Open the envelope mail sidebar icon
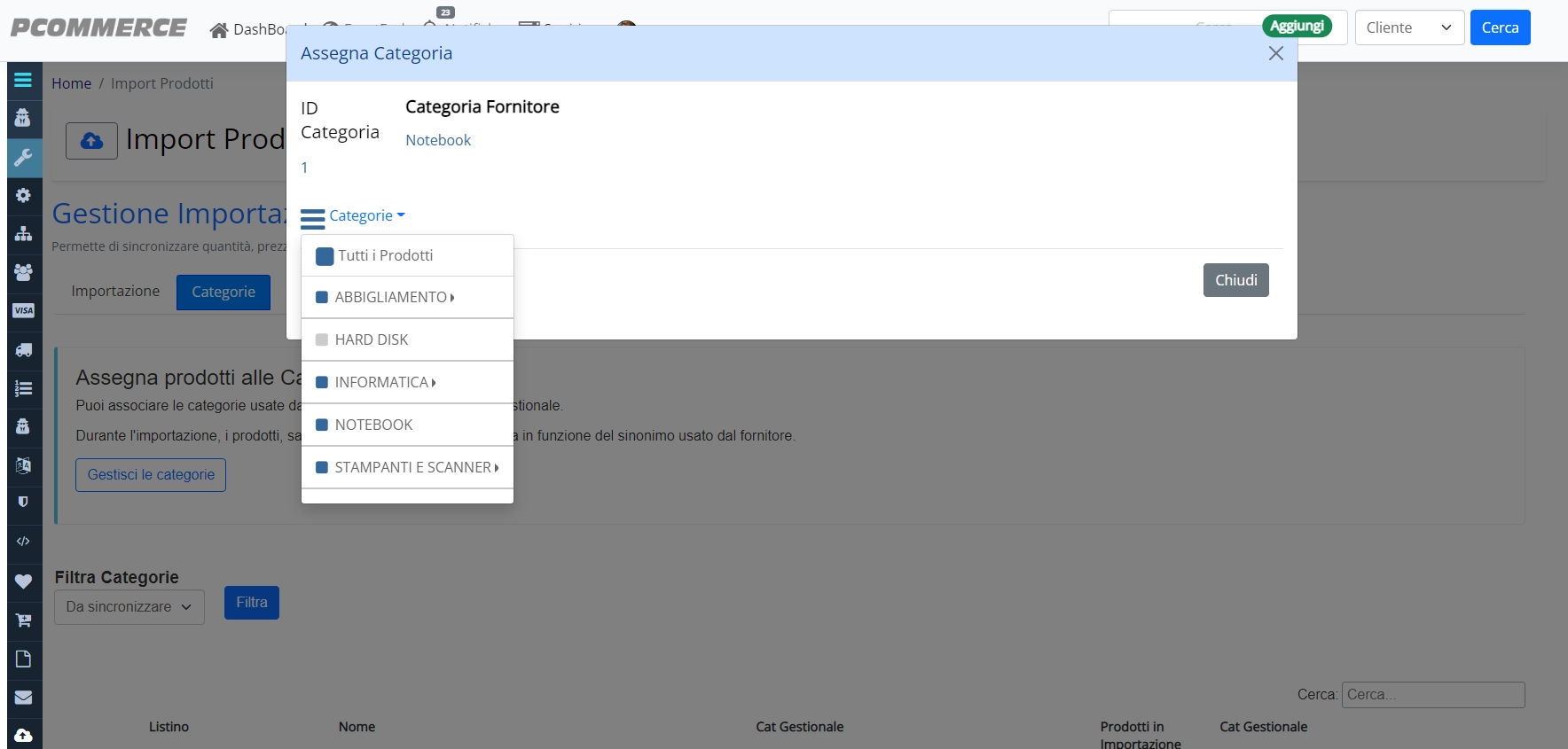This screenshot has height=749, width=1568. [23, 698]
